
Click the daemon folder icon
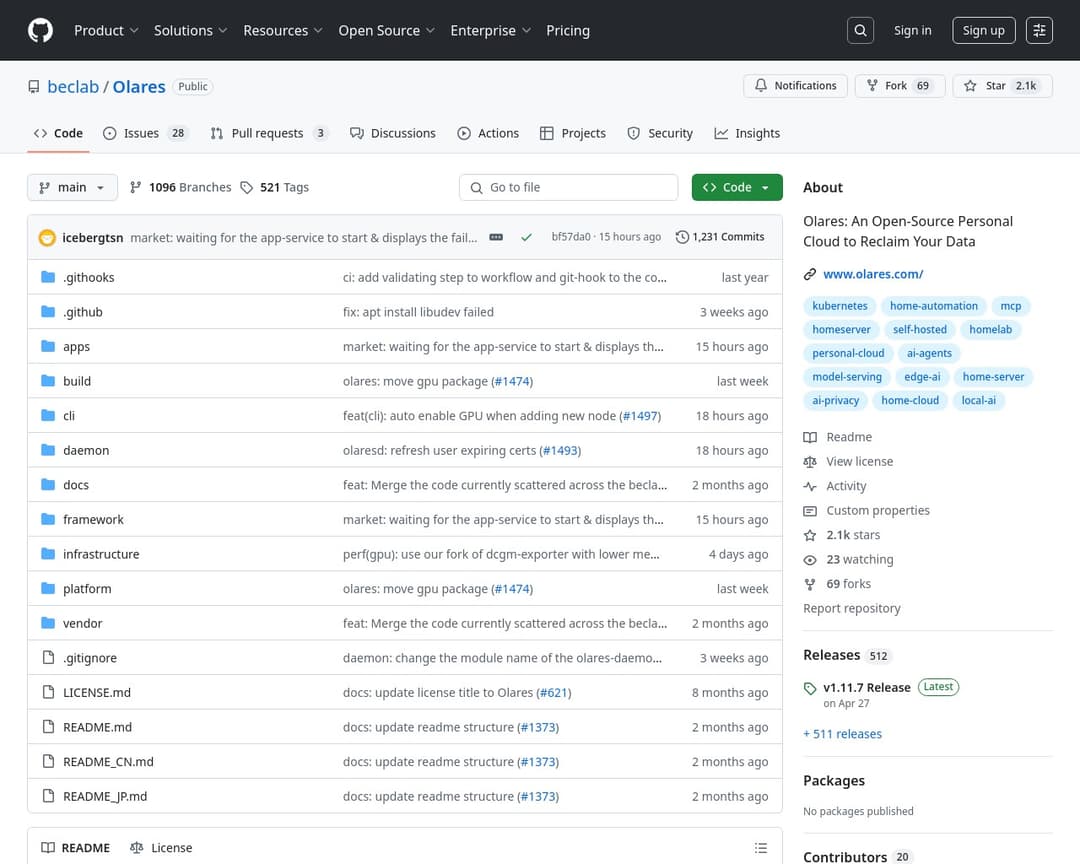tap(48, 450)
